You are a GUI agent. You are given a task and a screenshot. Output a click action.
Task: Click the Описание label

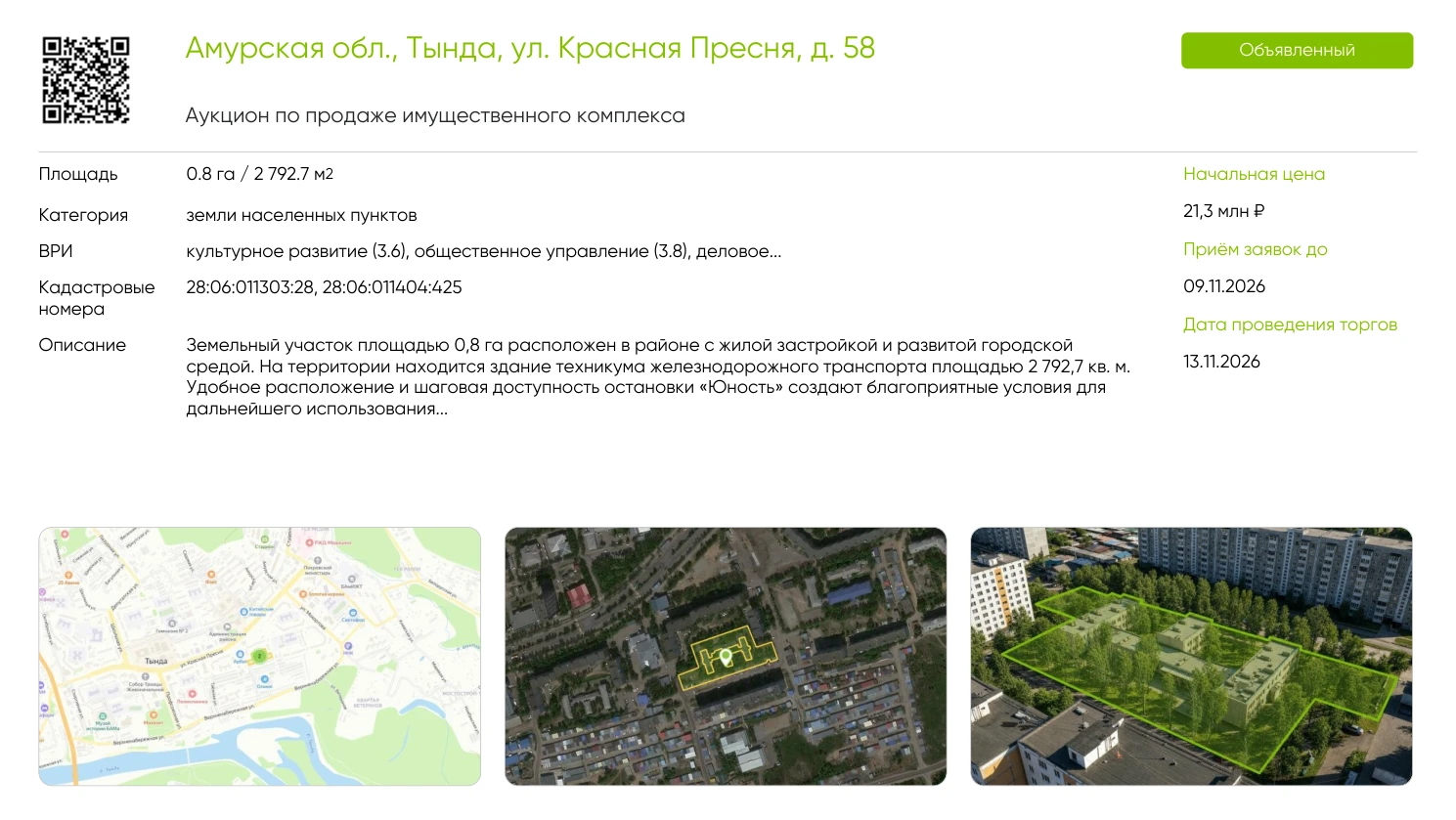82,345
